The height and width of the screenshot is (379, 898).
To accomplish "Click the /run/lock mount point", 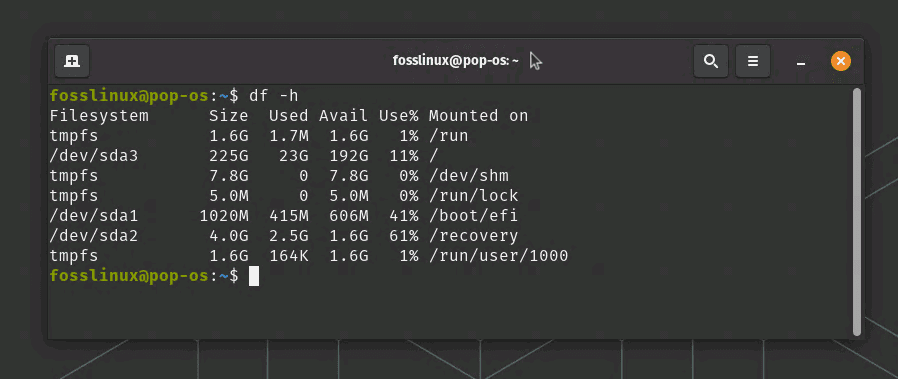I will pyautogui.click(x=474, y=196).
